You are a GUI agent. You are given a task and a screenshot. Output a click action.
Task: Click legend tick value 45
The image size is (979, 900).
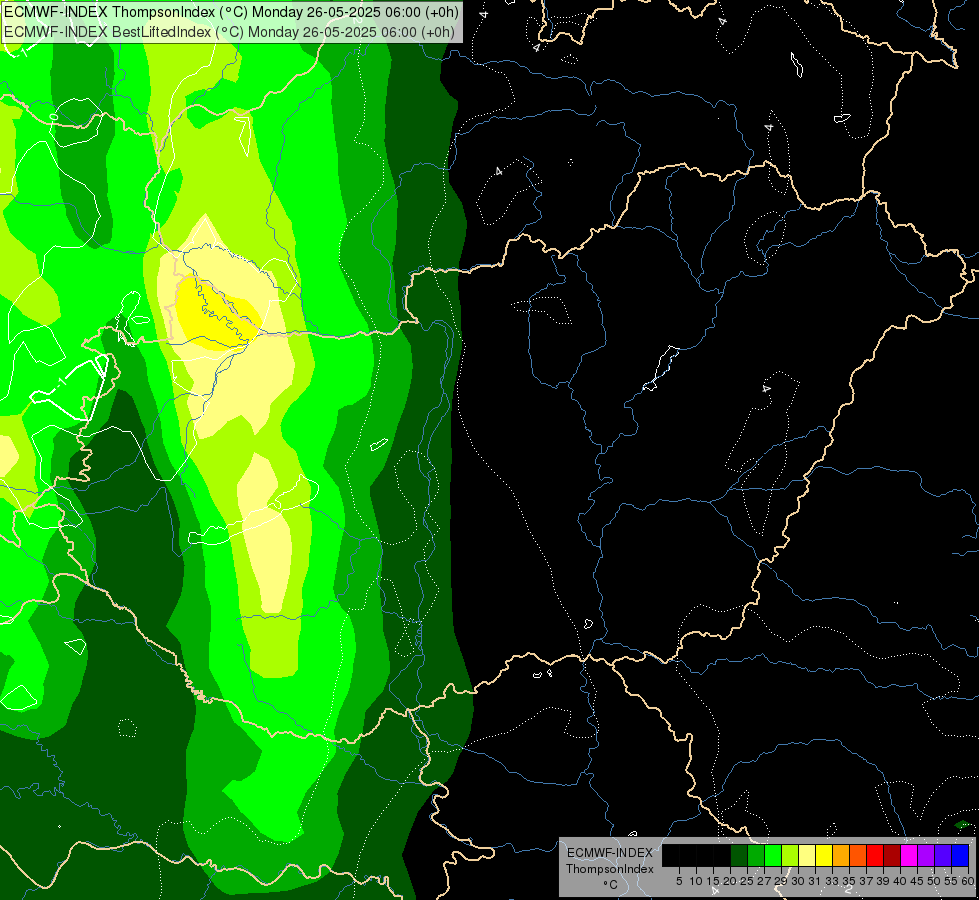coord(917,881)
